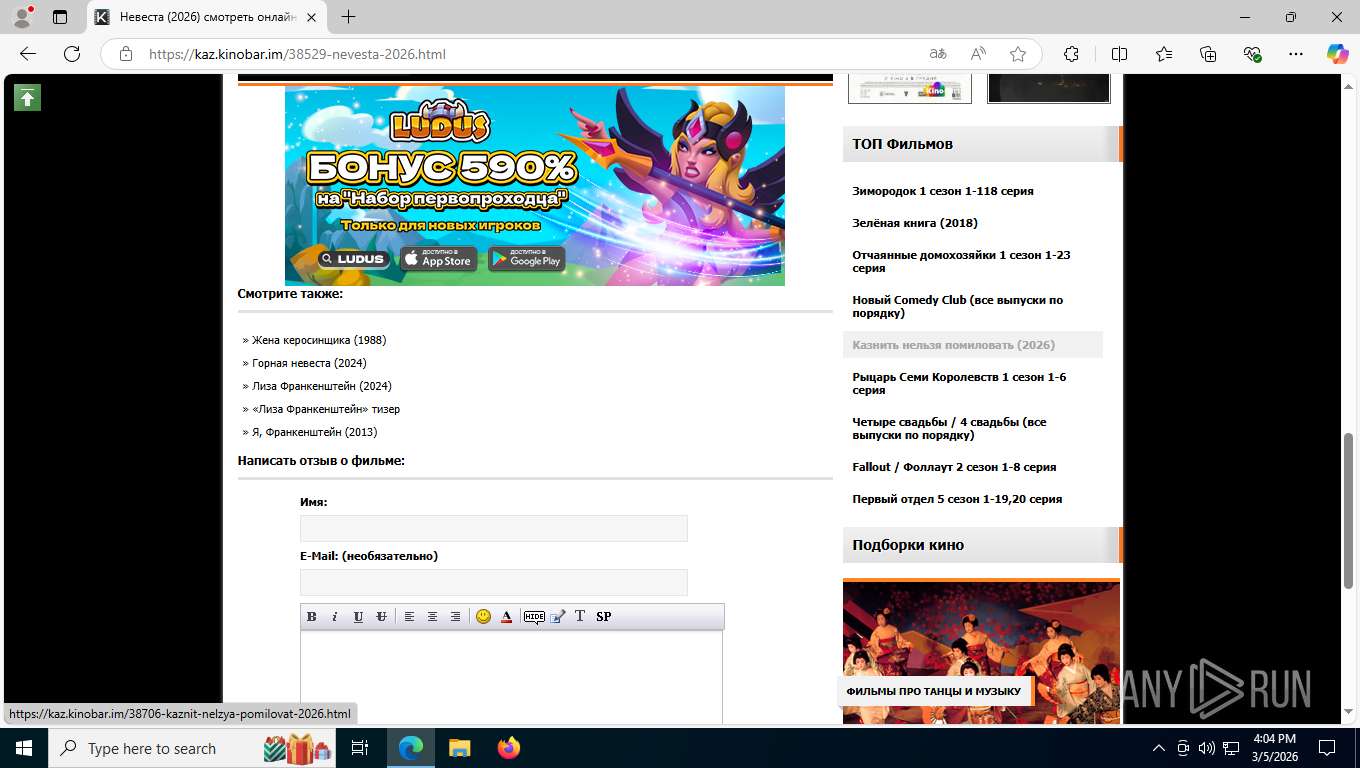Start Read aloud feature
This screenshot has height=768, width=1360.
[x=978, y=54]
